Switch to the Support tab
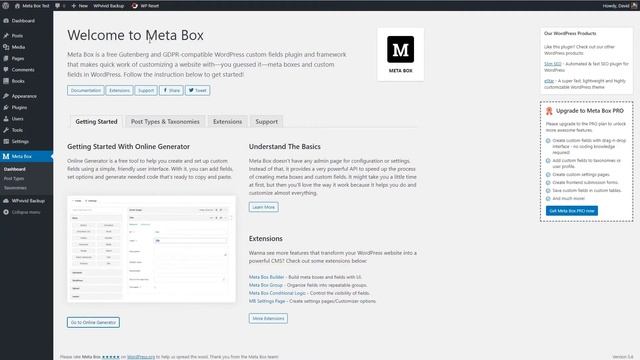Image resolution: width=640 pixels, height=360 pixels. click(267, 122)
